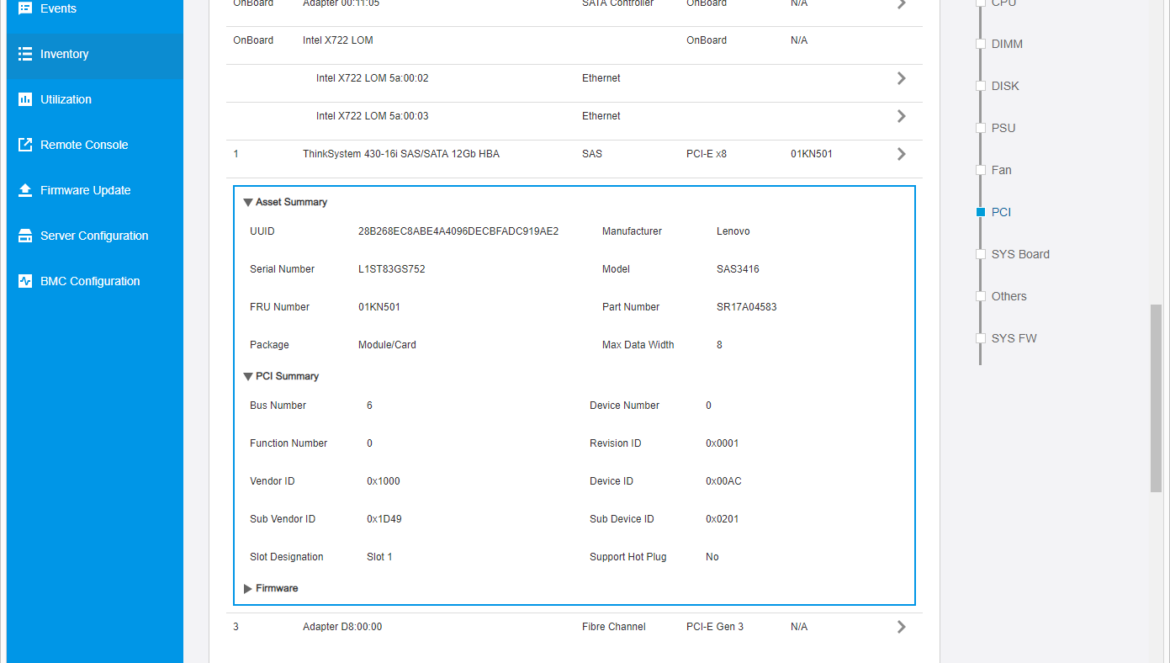Click the Fan navigation marker square
This screenshot has width=1170, height=663.
980,170
